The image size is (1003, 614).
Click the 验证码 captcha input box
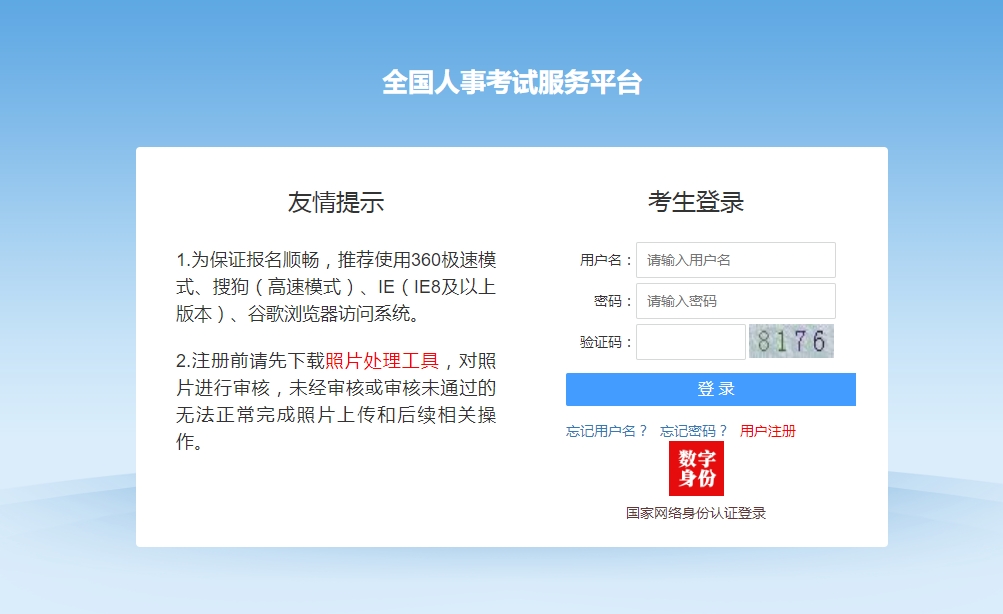(690, 341)
